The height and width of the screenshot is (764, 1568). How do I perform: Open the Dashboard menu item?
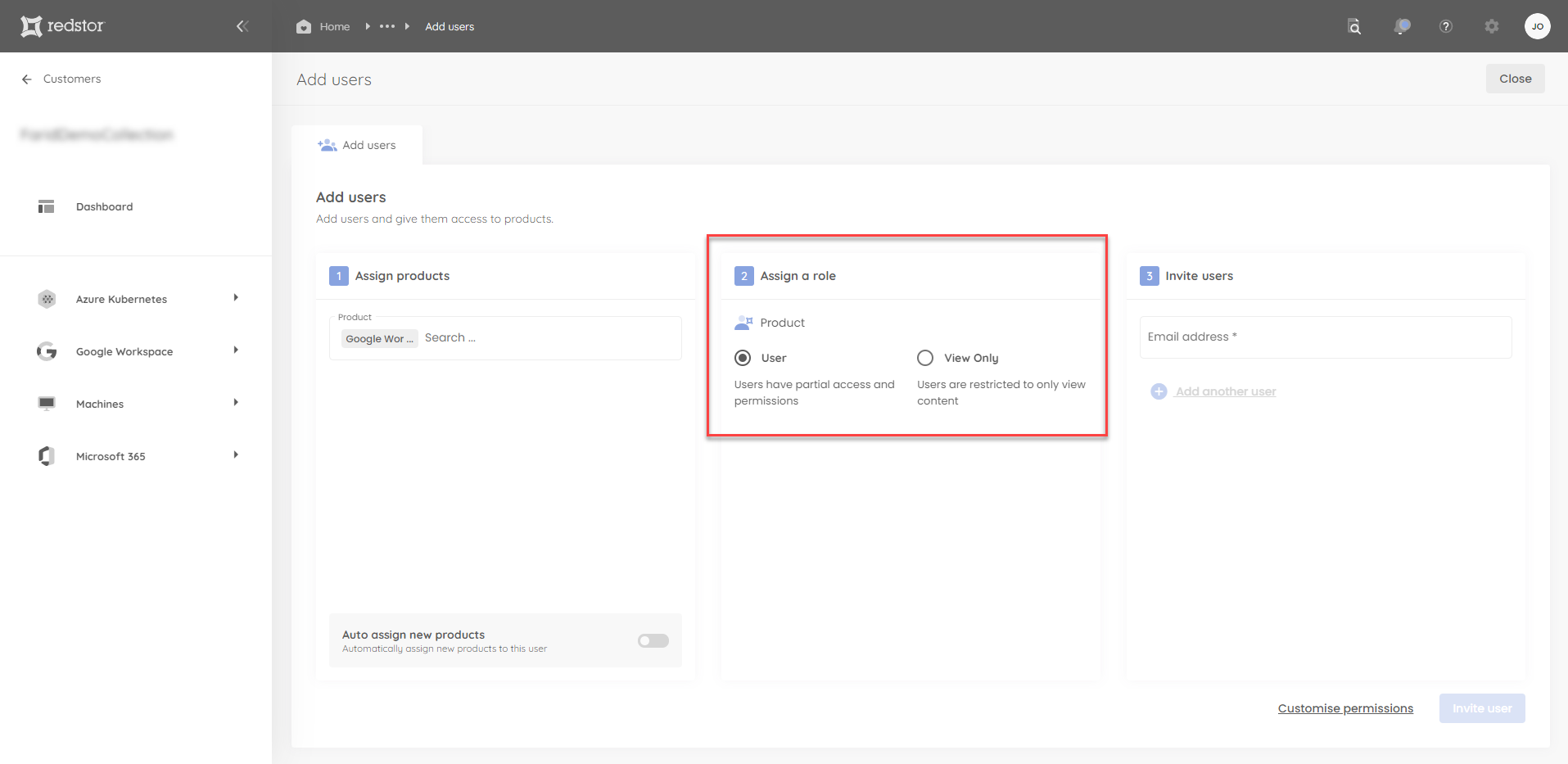[104, 206]
